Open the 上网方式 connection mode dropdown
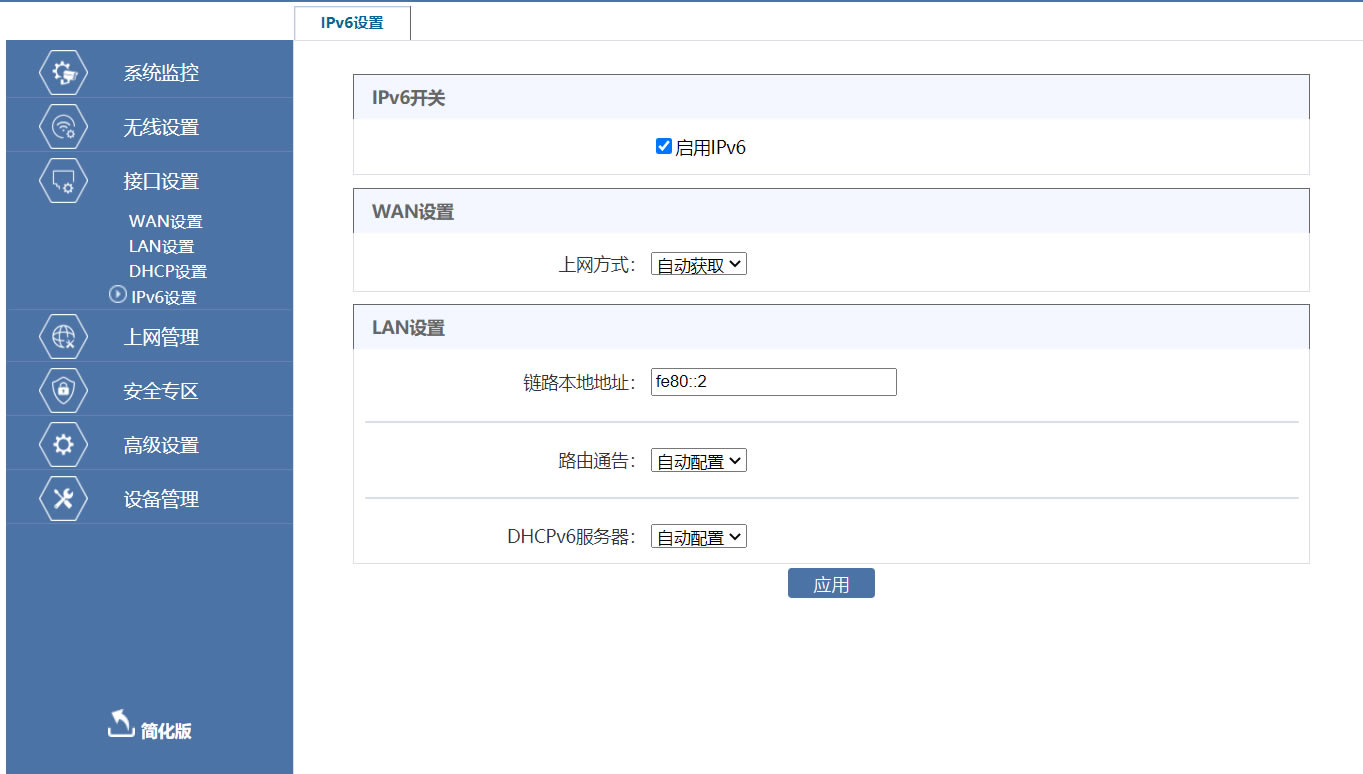The height and width of the screenshot is (774, 1363). click(698, 263)
